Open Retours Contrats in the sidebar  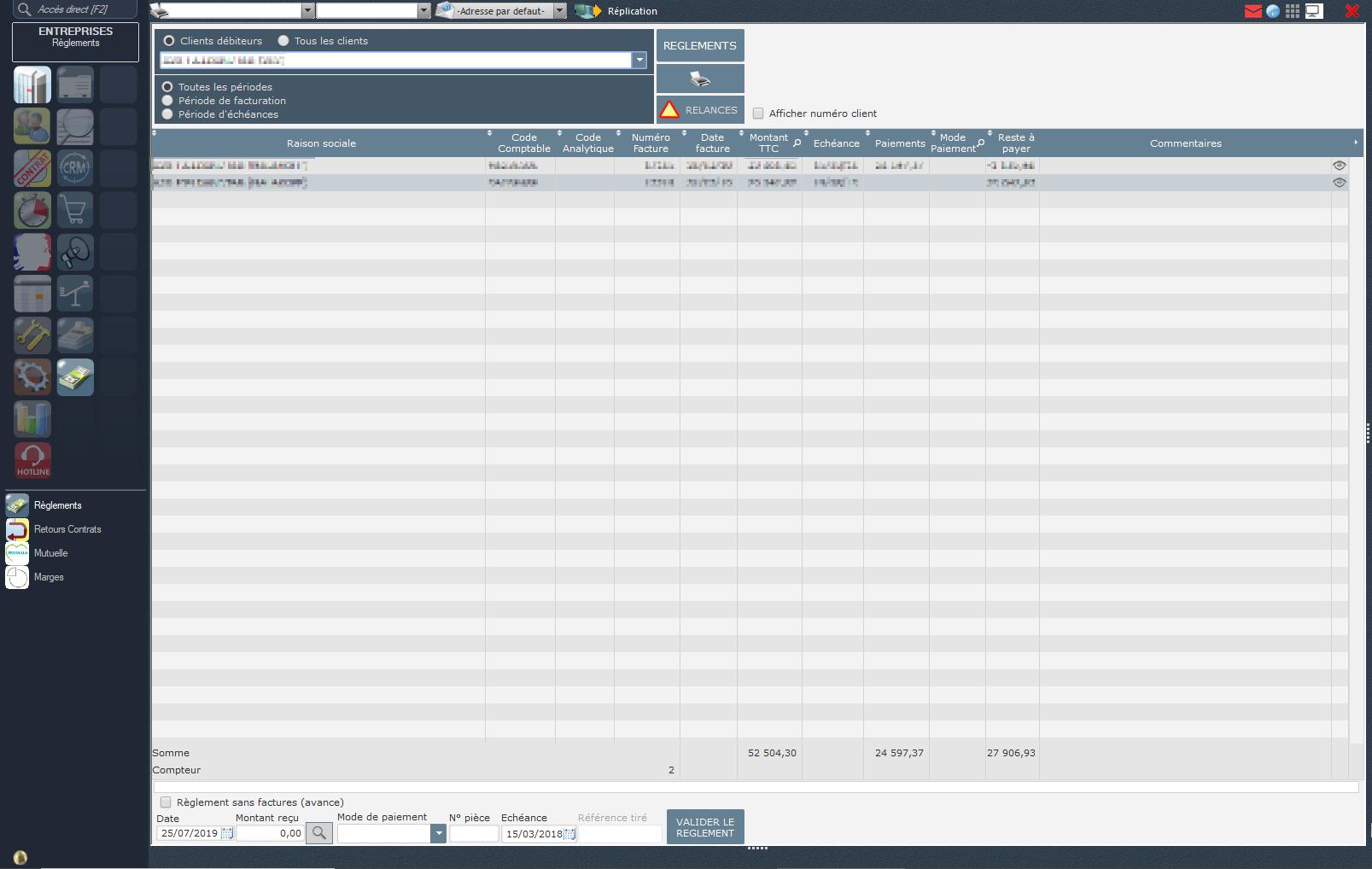67,529
